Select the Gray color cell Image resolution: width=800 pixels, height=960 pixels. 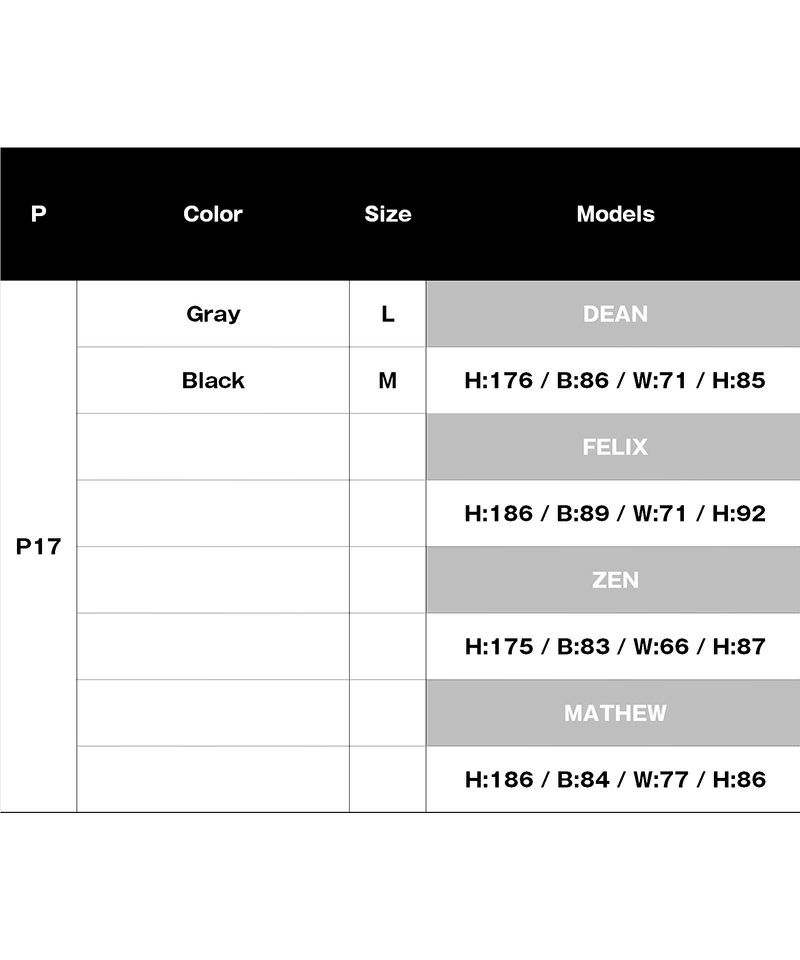pos(213,314)
